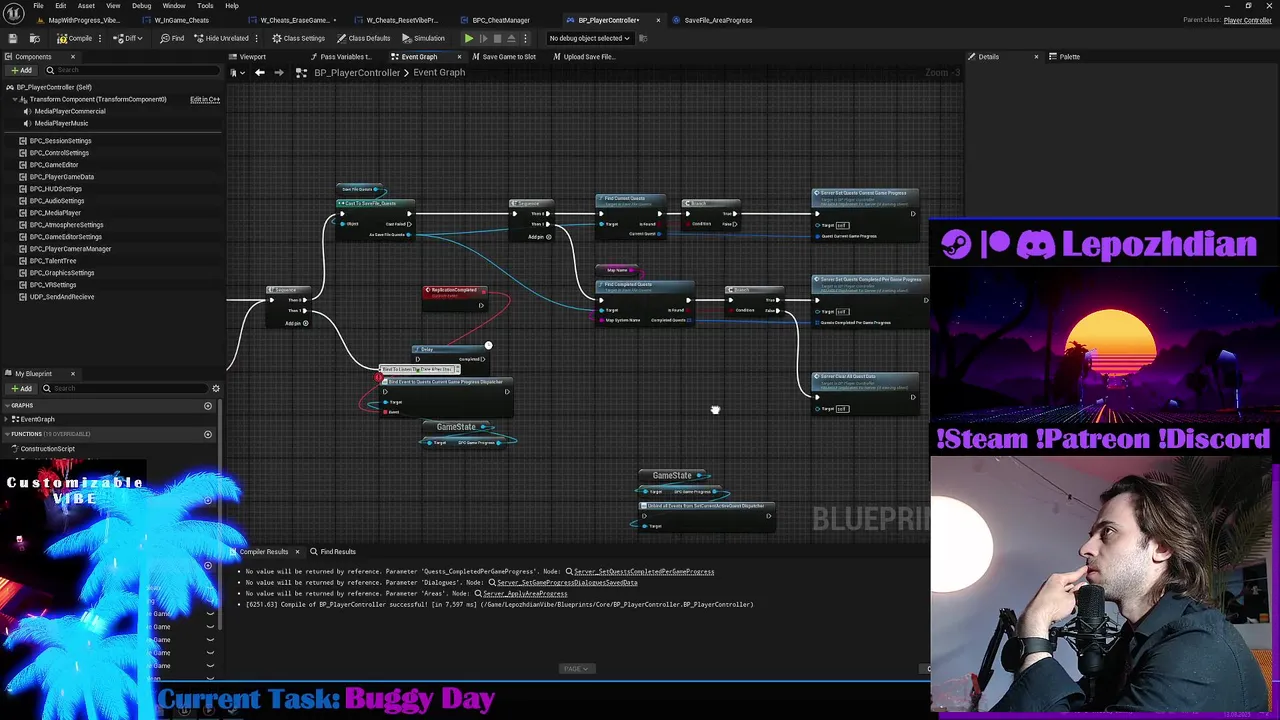Open graph bookmarks dropdown
The image size is (1280, 720).
pos(235,72)
